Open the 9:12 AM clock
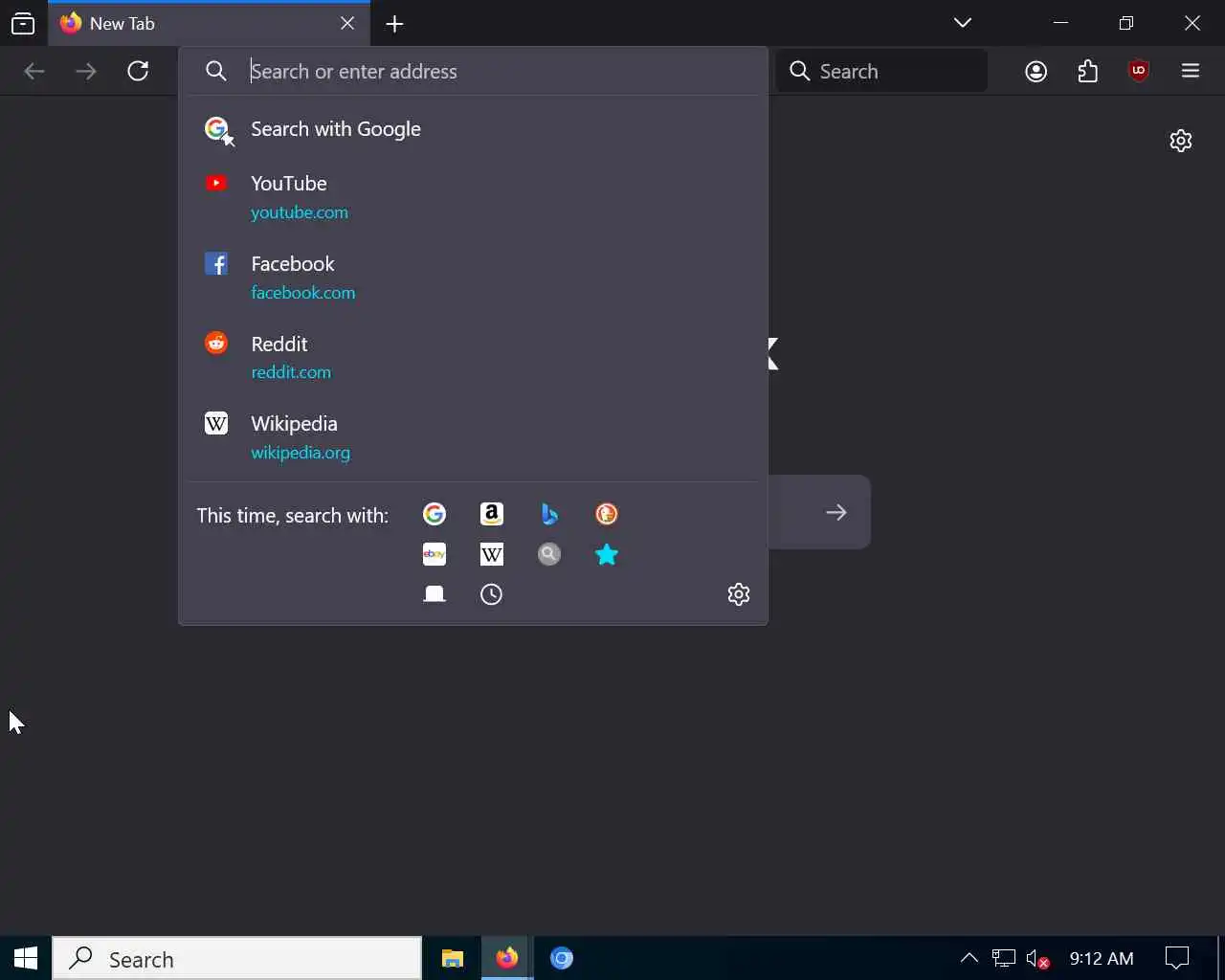The width and height of the screenshot is (1225, 980). [x=1102, y=958]
